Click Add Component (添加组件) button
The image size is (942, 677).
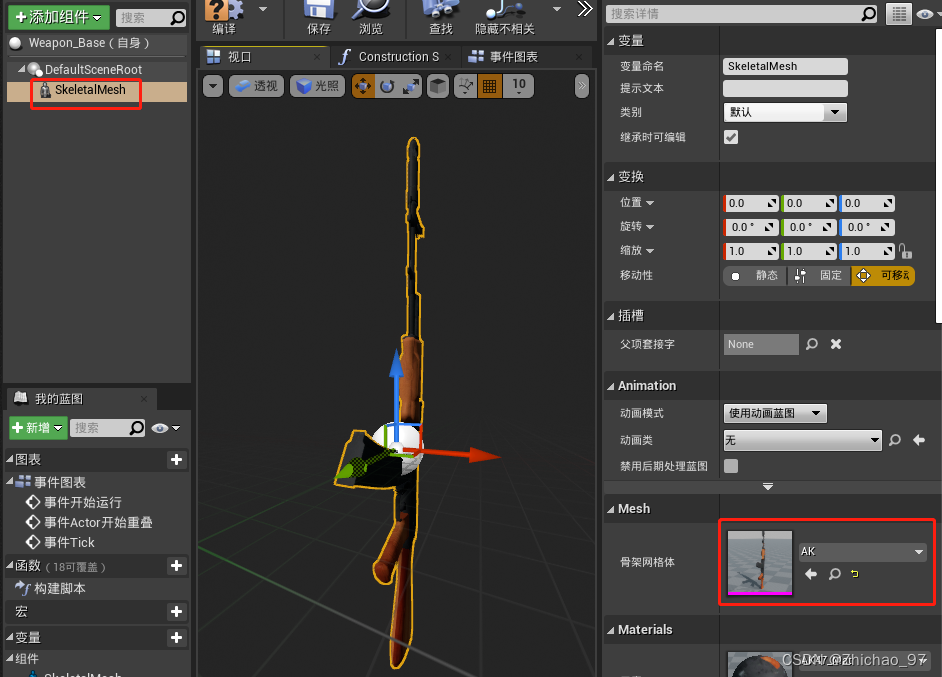(58, 17)
